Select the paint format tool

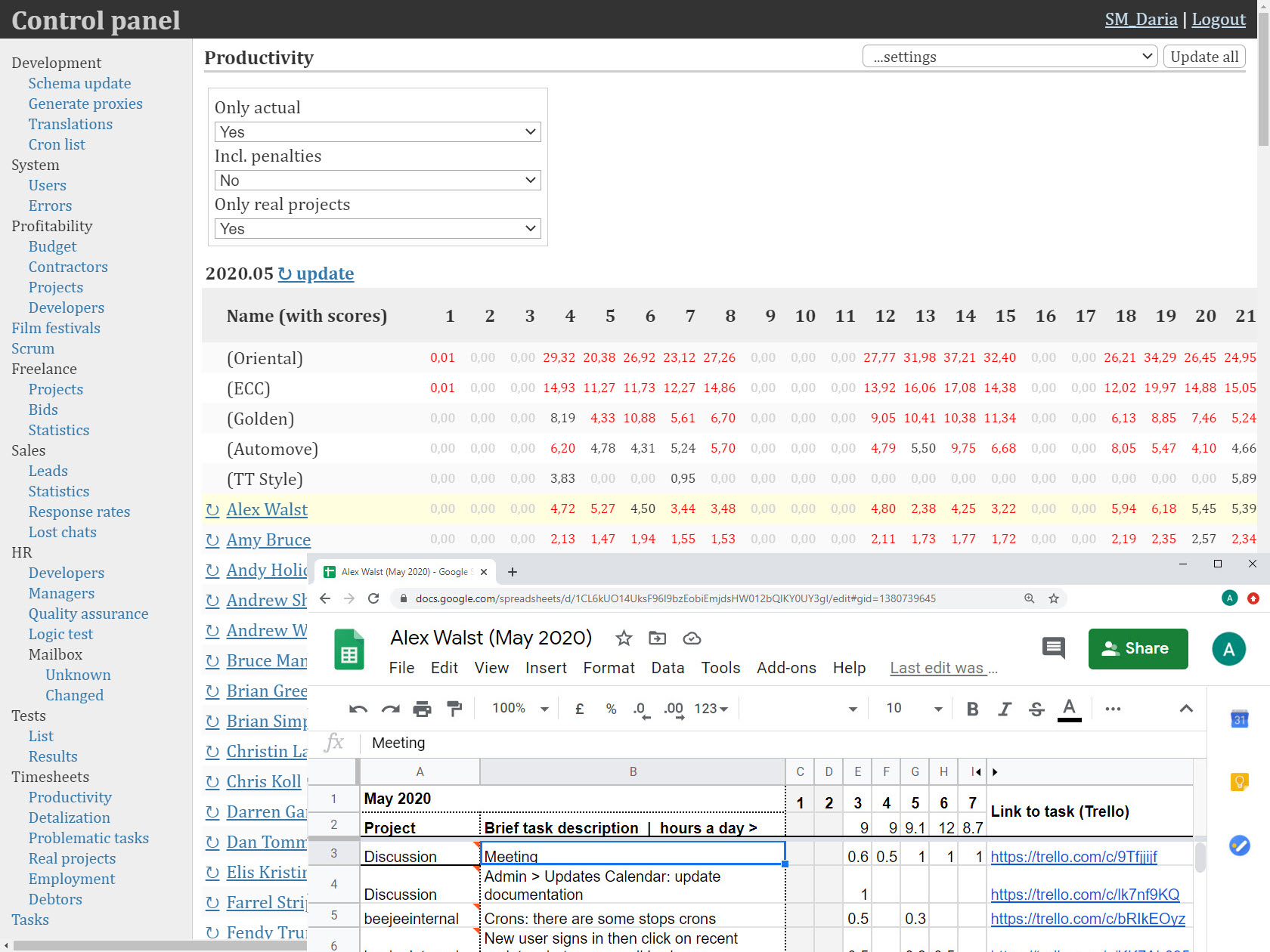click(x=454, y=709)
